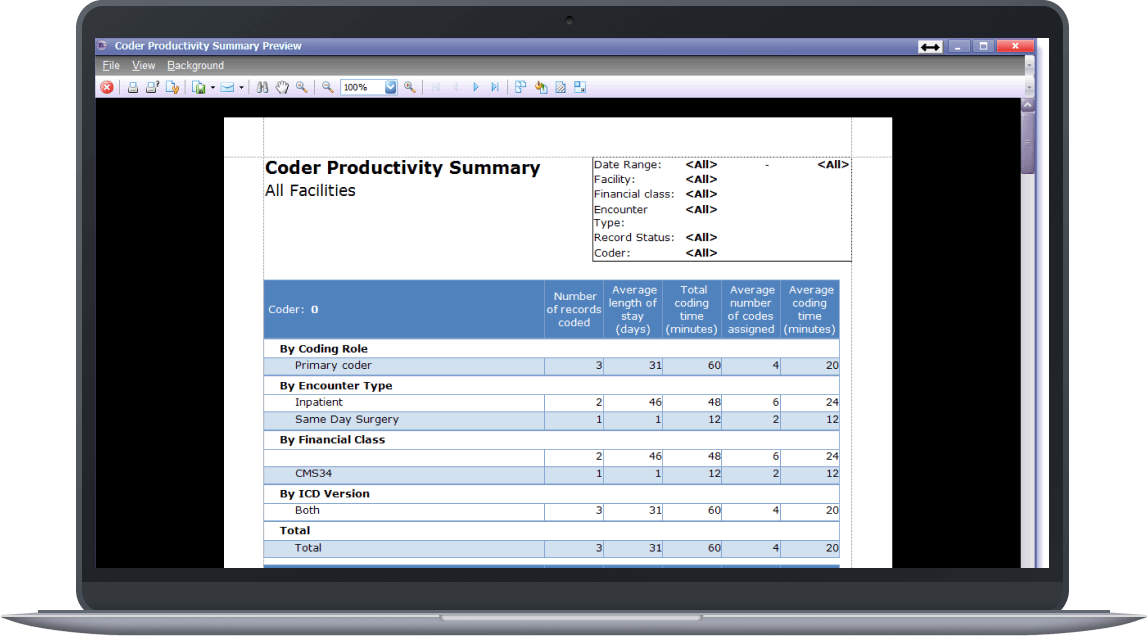The width and height of the screenshot is (1148, 636).
Task: Click the zoom in icon
Action: [x=409, y=87]
